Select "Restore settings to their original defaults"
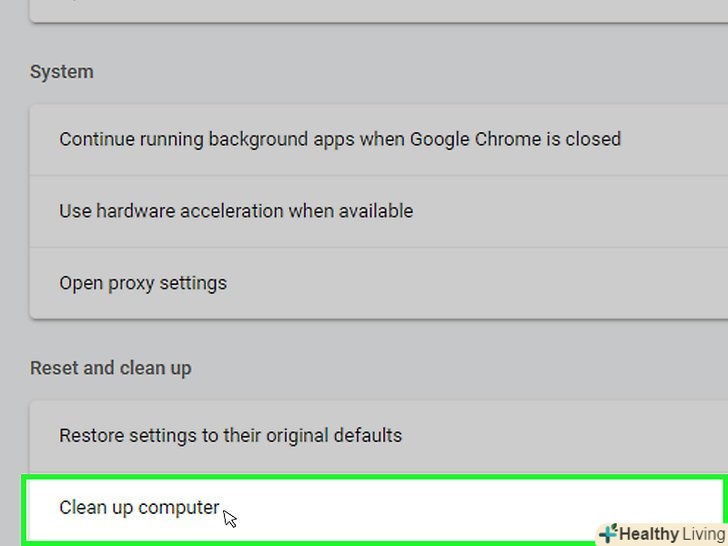 click(x=230, y=436)
